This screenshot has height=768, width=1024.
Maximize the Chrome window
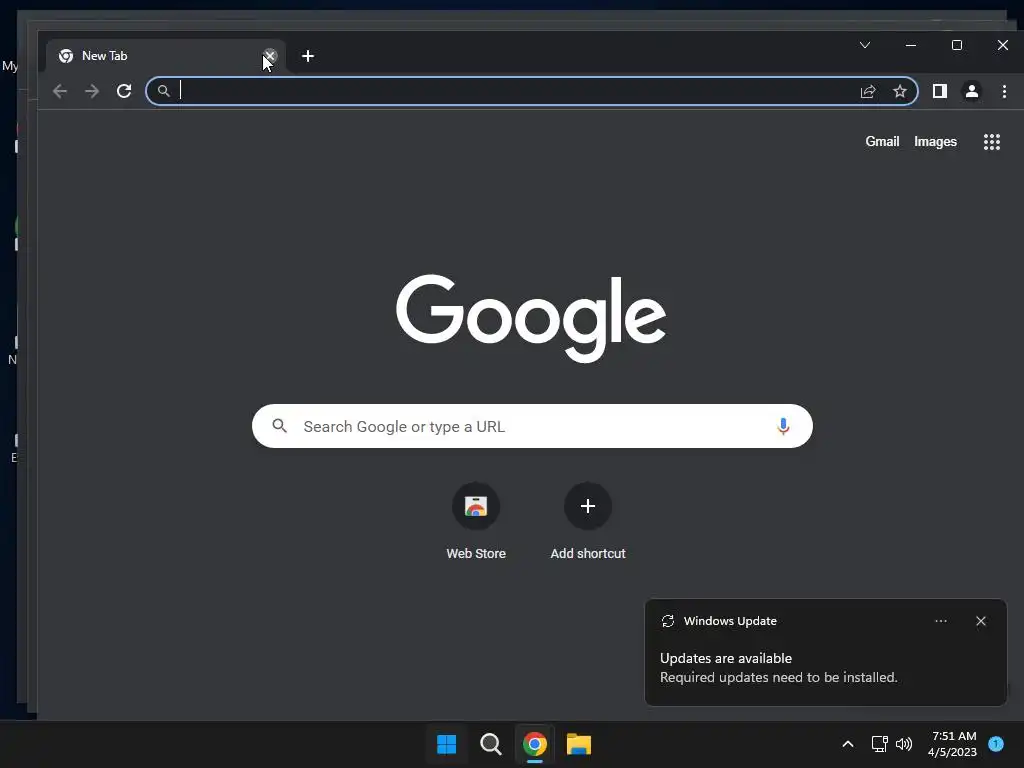(x=957, y=45)
